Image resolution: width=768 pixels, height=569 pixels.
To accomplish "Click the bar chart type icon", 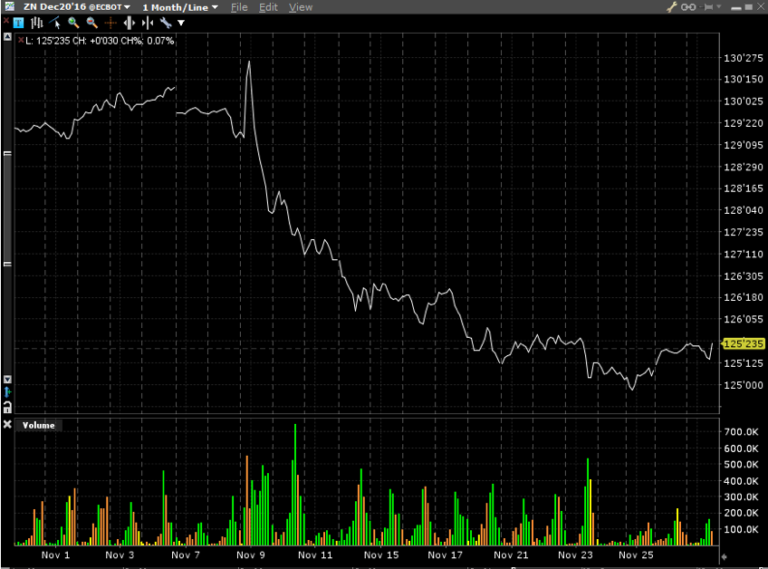I will pyautogui.click(x=37, y=23).
